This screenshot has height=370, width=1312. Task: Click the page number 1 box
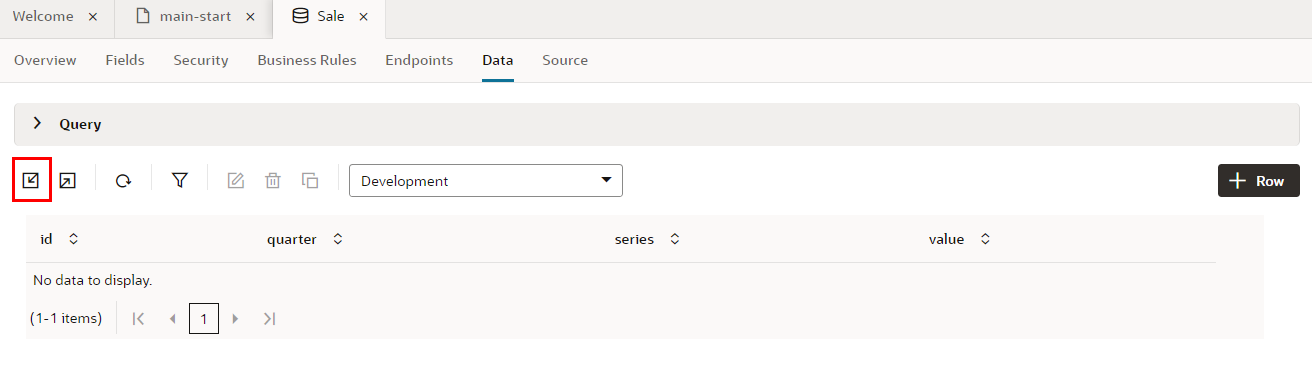[204, 319]
